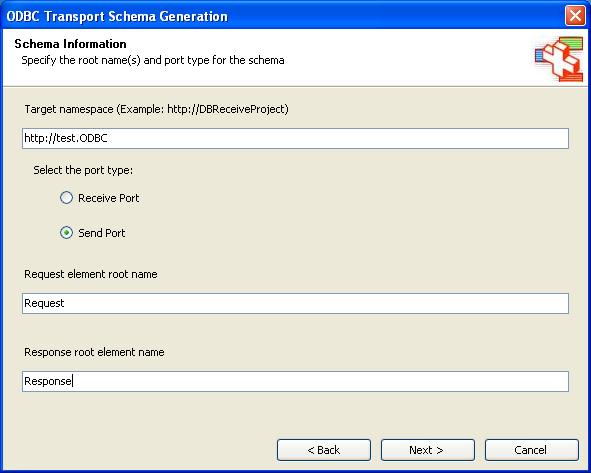The width and height of the screenshot is (591, 473).
Task: Click the 'Request element root name' label
Action: click(x=91, y=274)
